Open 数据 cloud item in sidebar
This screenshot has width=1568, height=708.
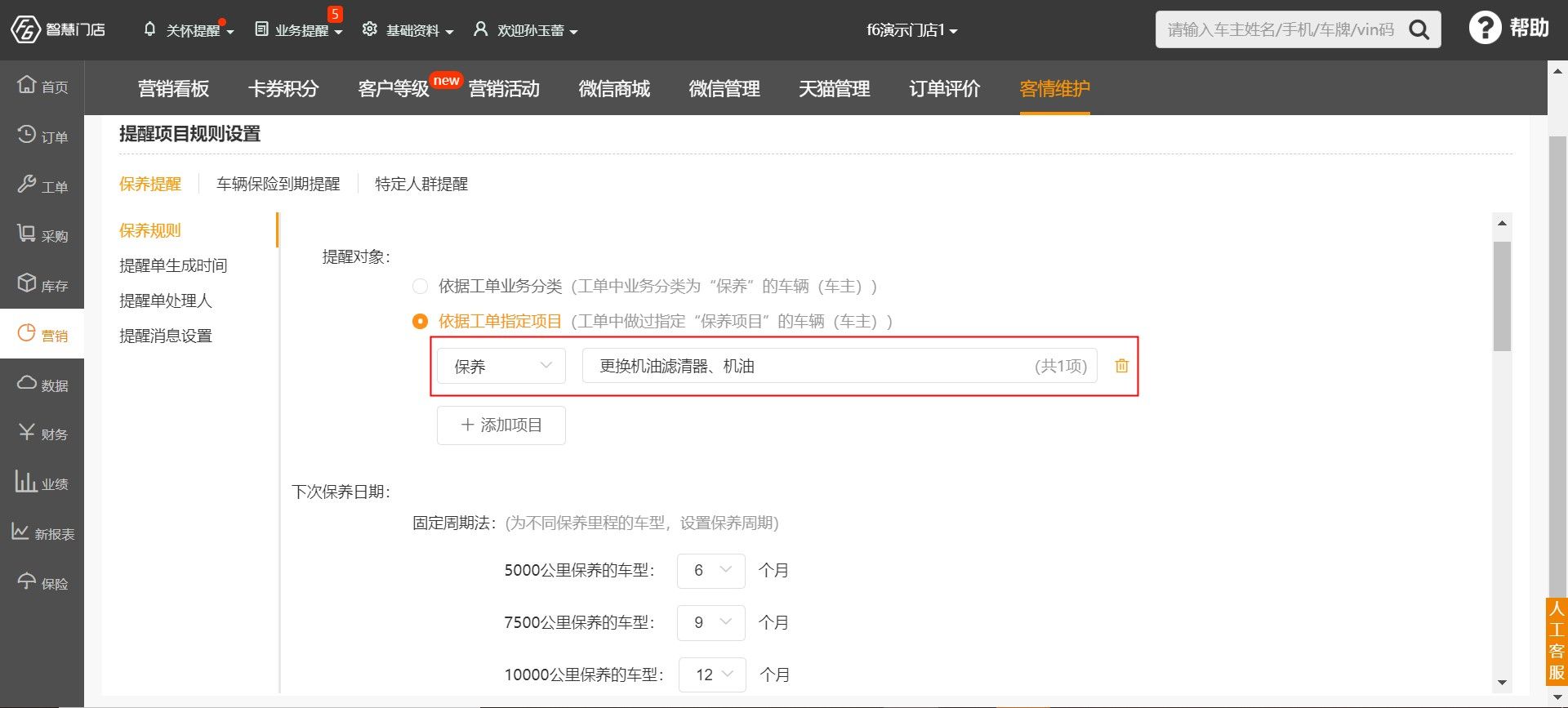pyautogui.click(x=42, y=385)
